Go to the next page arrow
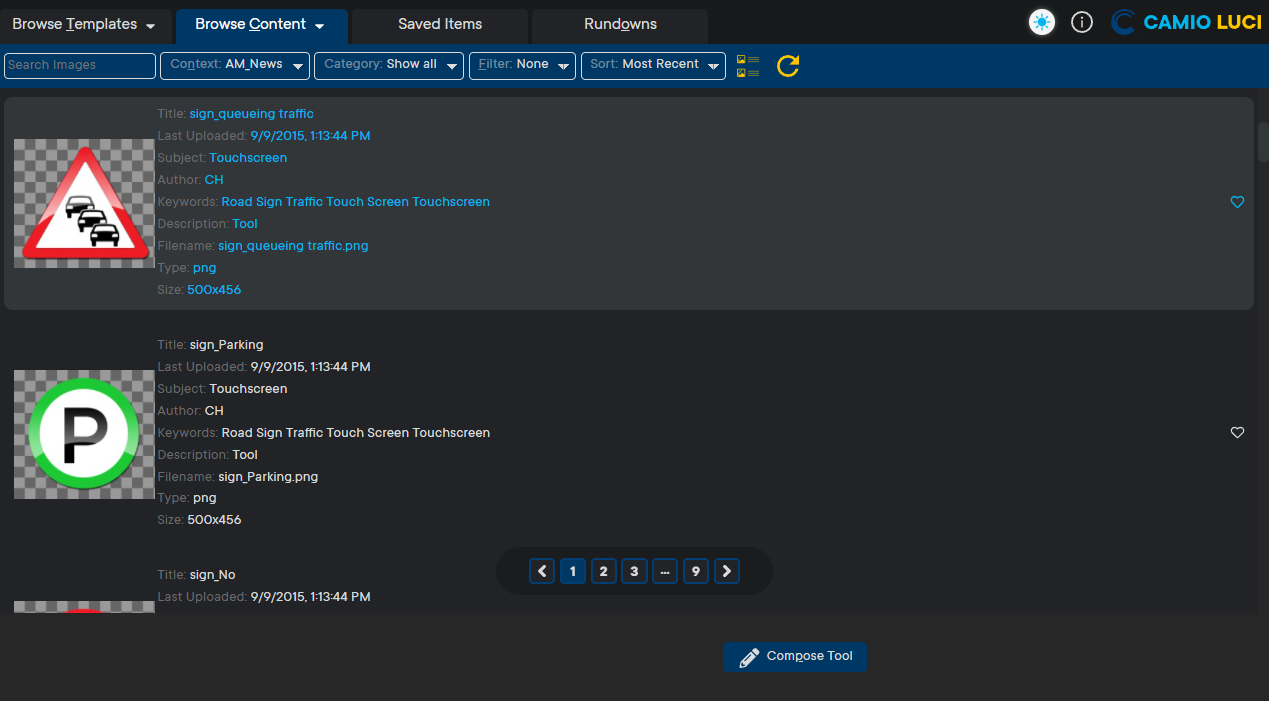The image size is (1269, 701). pos(727,571)
